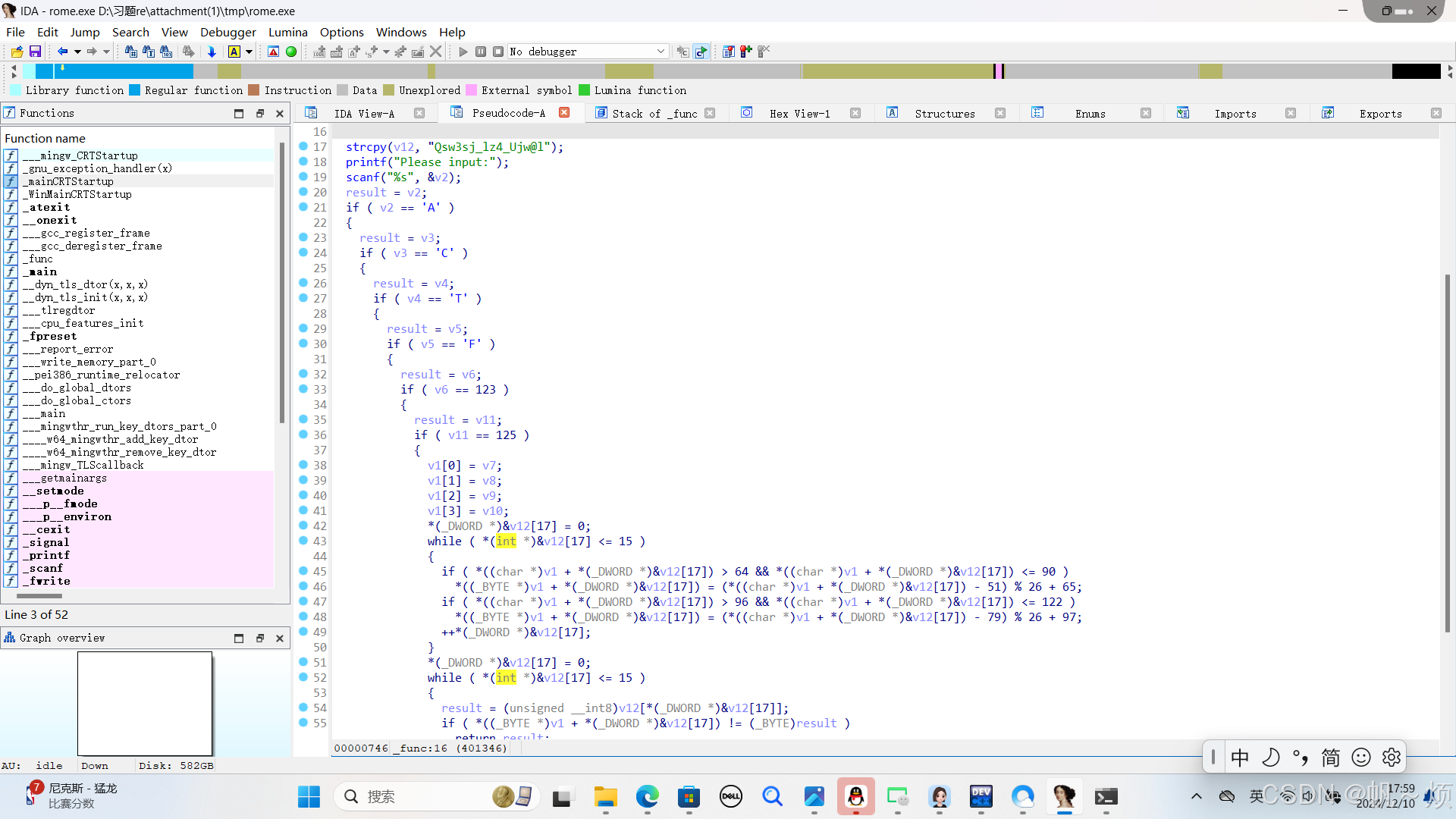
Task: Open the No debugger dropdown
Action: (x=660, y=52)
